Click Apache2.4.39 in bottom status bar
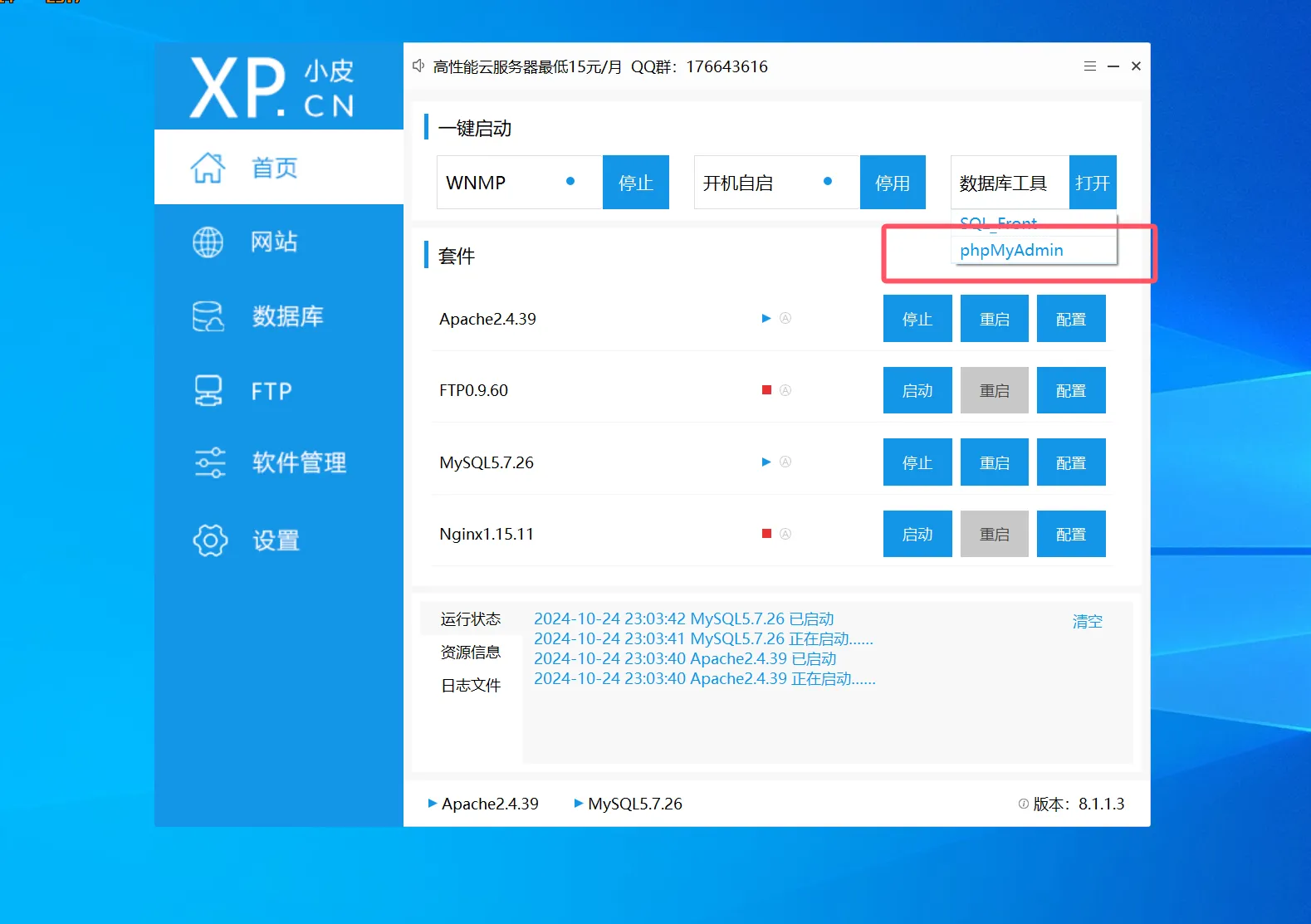Viewport: 1311px width, 924px height. tap(483, 804)
